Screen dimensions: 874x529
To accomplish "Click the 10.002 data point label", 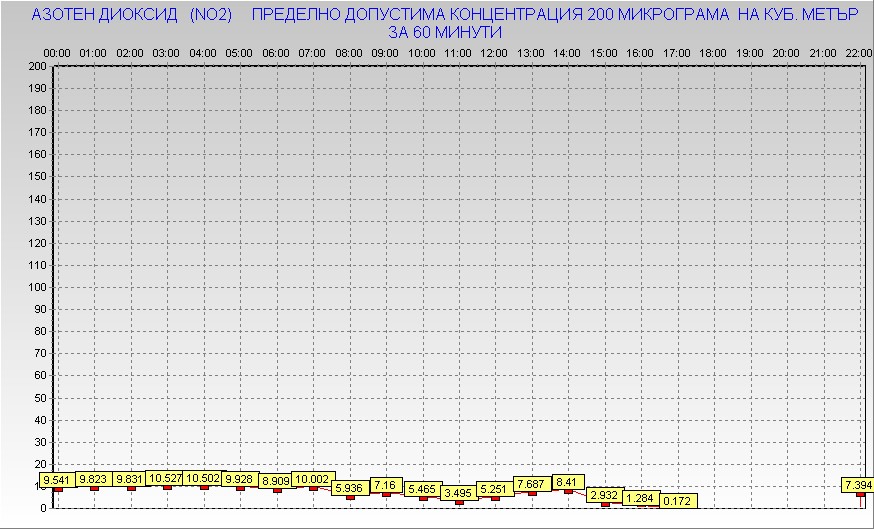I will (x=312, y=479).
